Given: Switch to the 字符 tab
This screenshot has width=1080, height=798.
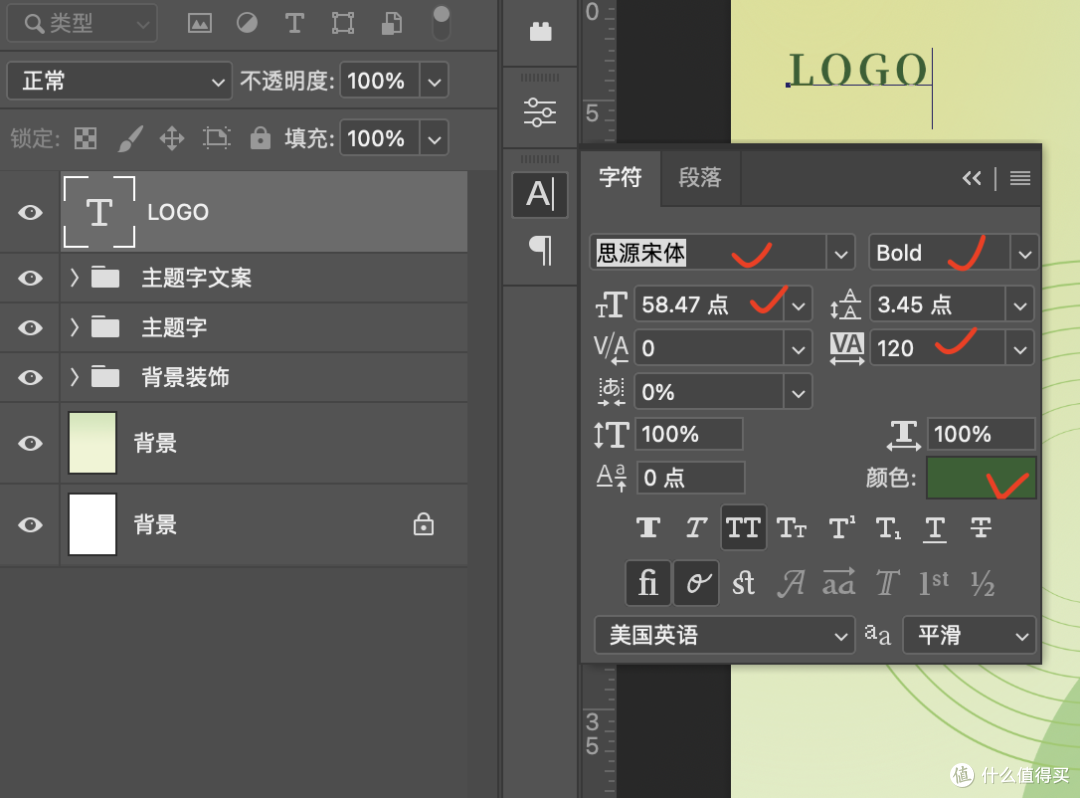Looking at the screenshot, I should [x=621, y=178].
